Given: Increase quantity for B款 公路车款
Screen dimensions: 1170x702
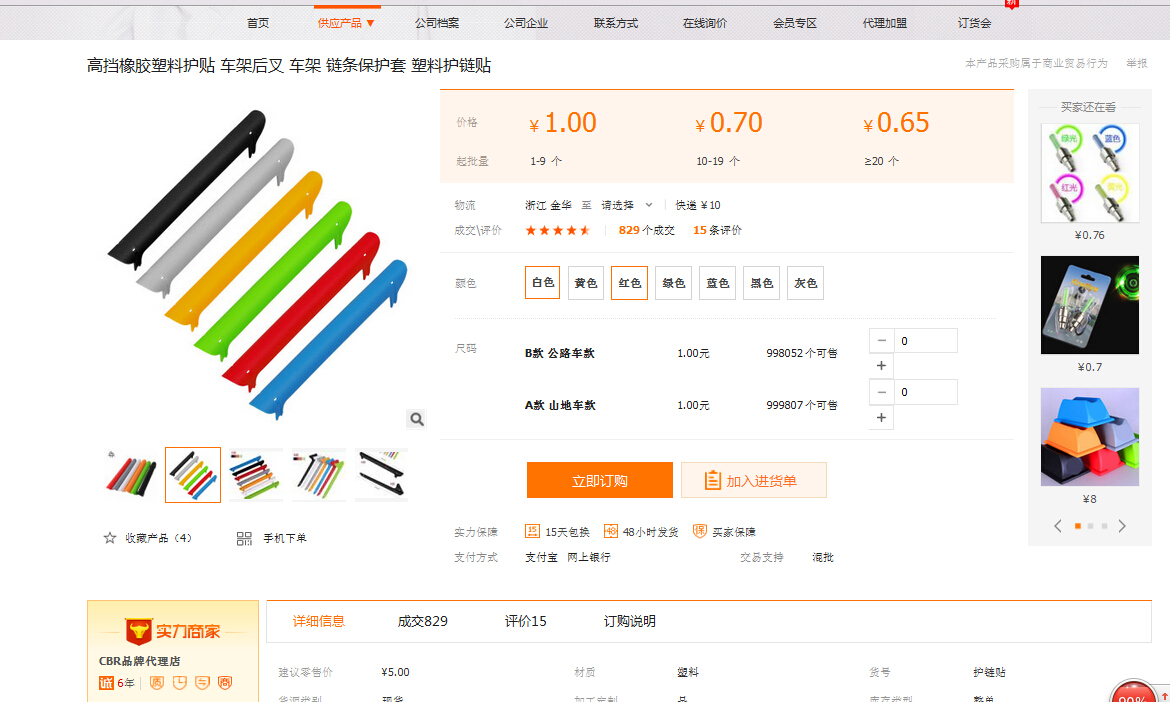Looking at the screenshot, I should point(881,367).
